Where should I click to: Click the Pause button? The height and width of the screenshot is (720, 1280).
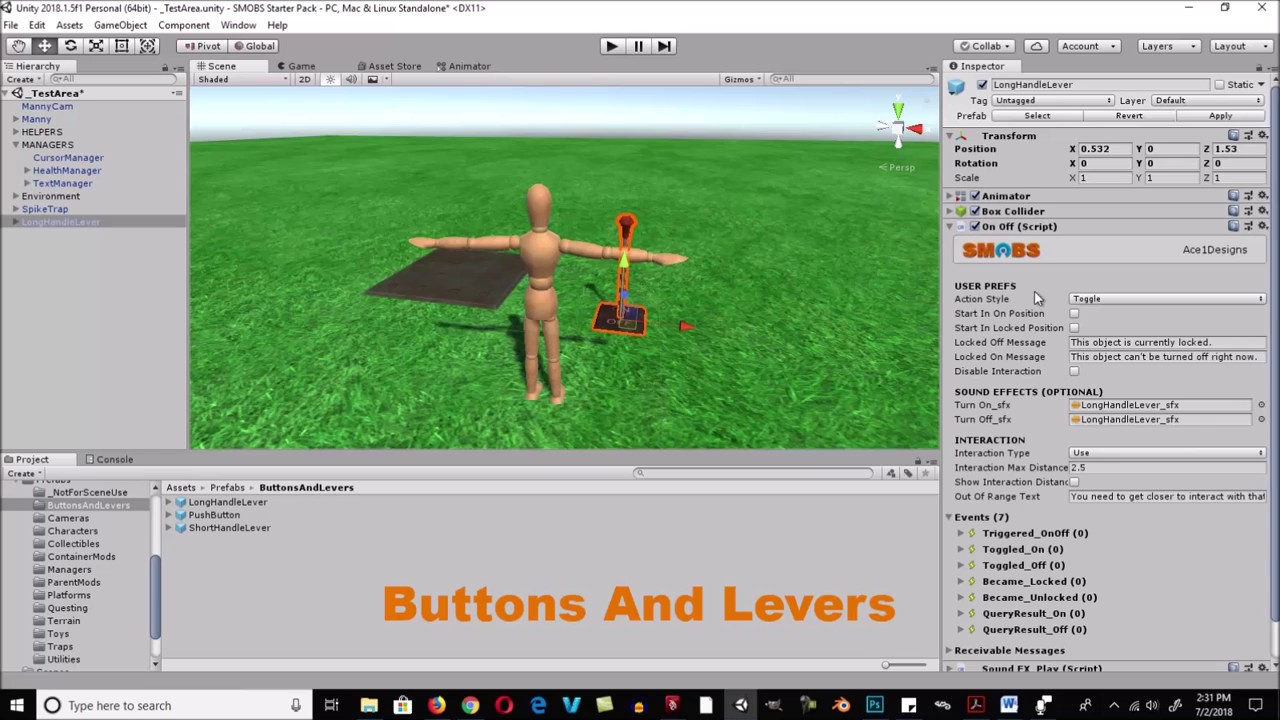637,46
